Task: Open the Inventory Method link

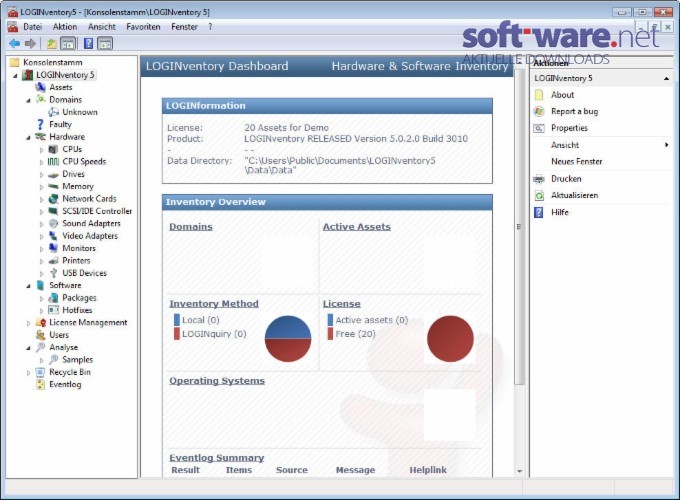Action: click(214, 304)
